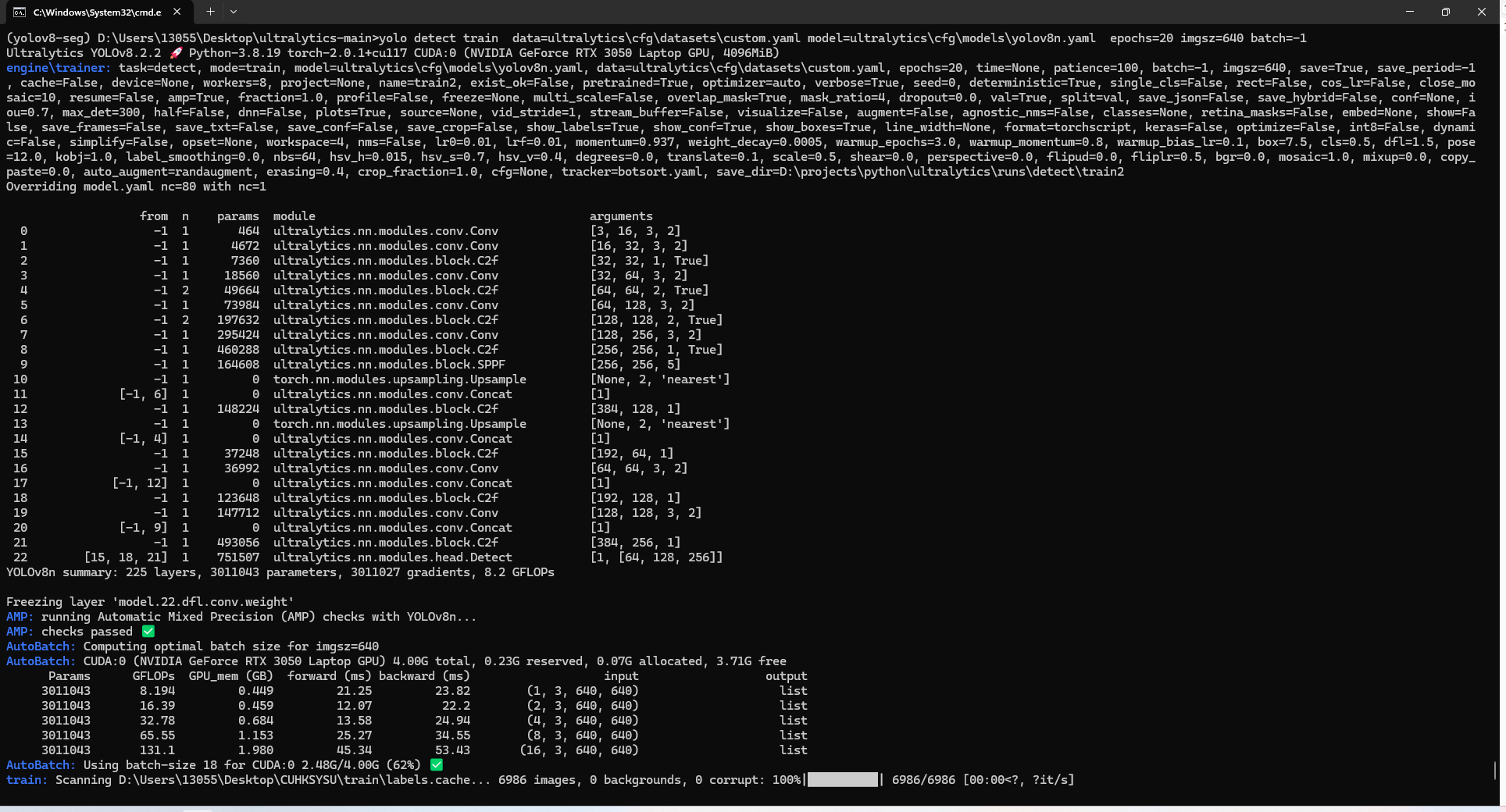Click the cmd.exe tab icon
This screenshot has width=1506, height=812.
pos(20,12)
